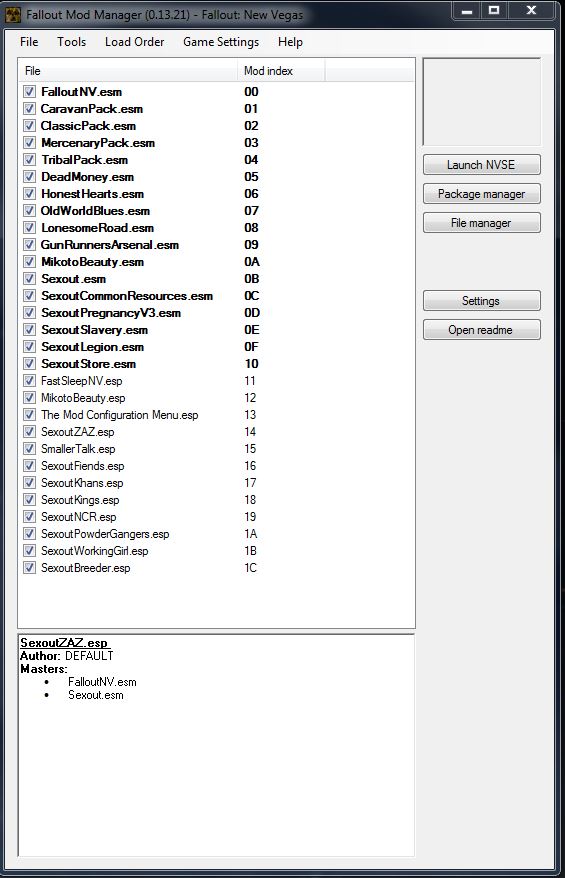Open the File menu
Screen dimensions: 565x878
point(29,42)
